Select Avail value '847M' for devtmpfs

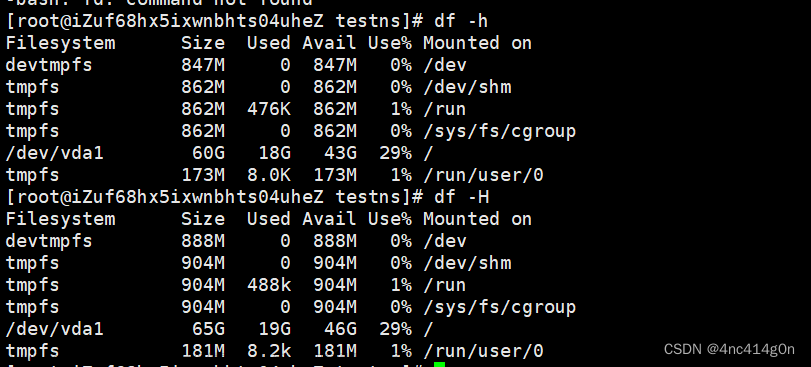click(335, 65)
